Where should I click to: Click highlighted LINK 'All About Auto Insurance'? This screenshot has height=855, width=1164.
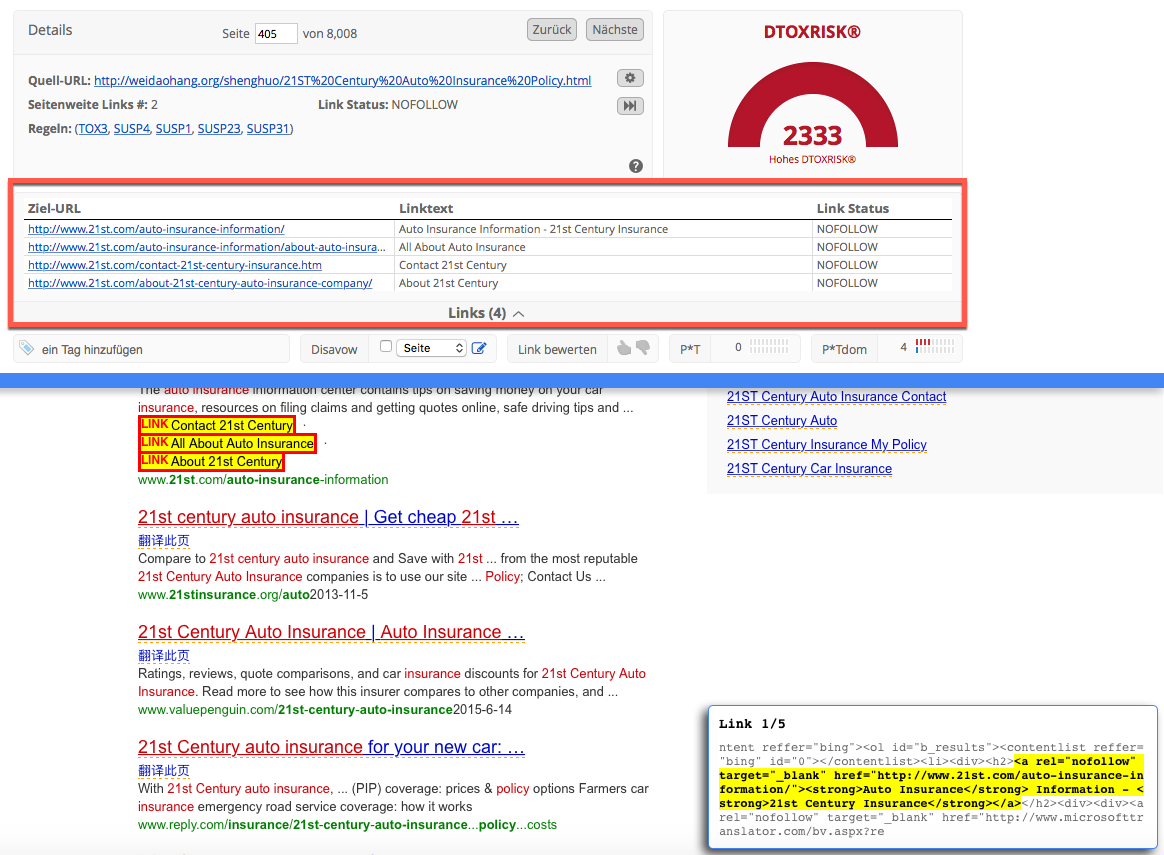pos(228,443)
